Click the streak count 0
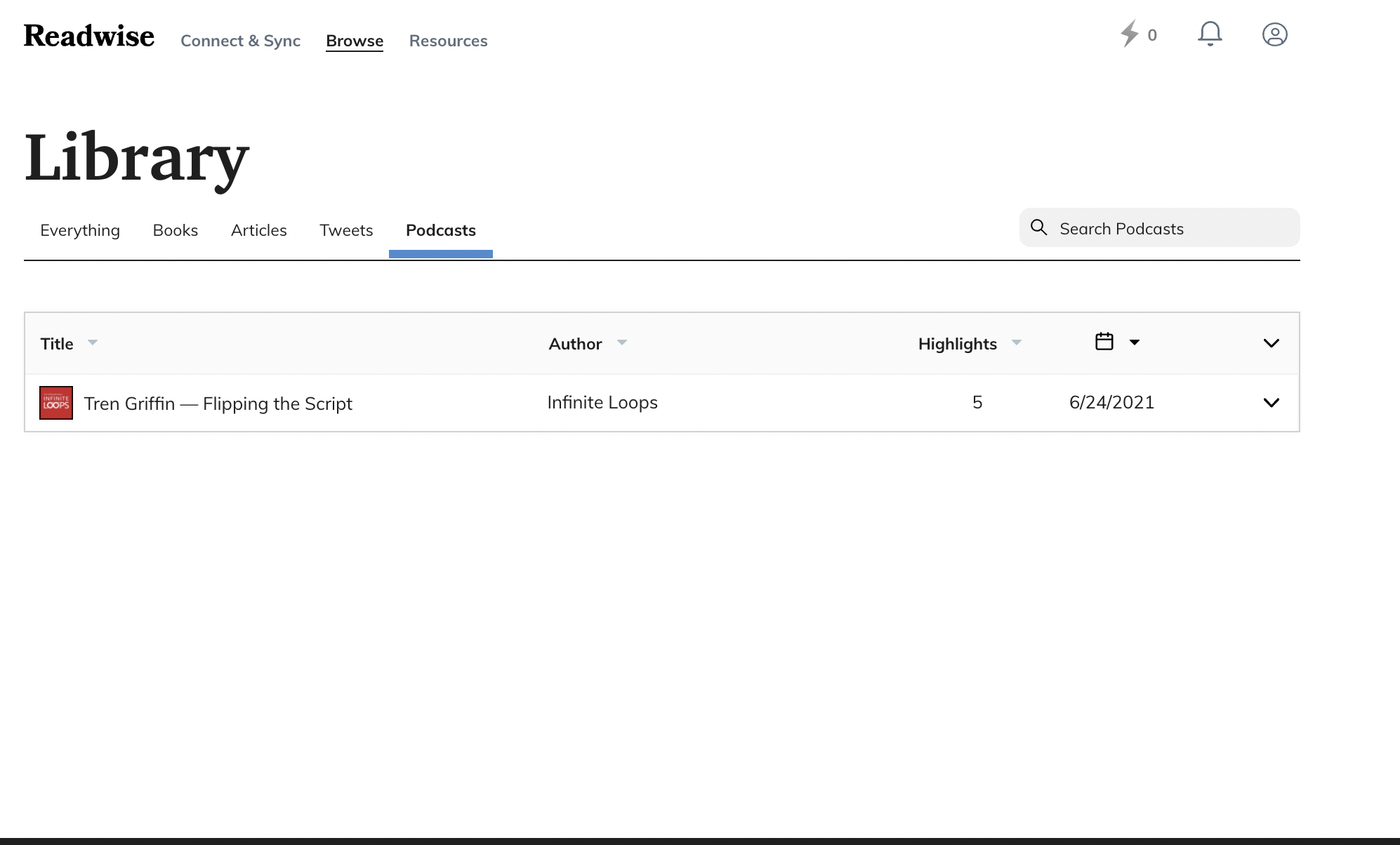Image resolution: width=1400 pixels, height=845 pixels. [x=1152, y=35]
